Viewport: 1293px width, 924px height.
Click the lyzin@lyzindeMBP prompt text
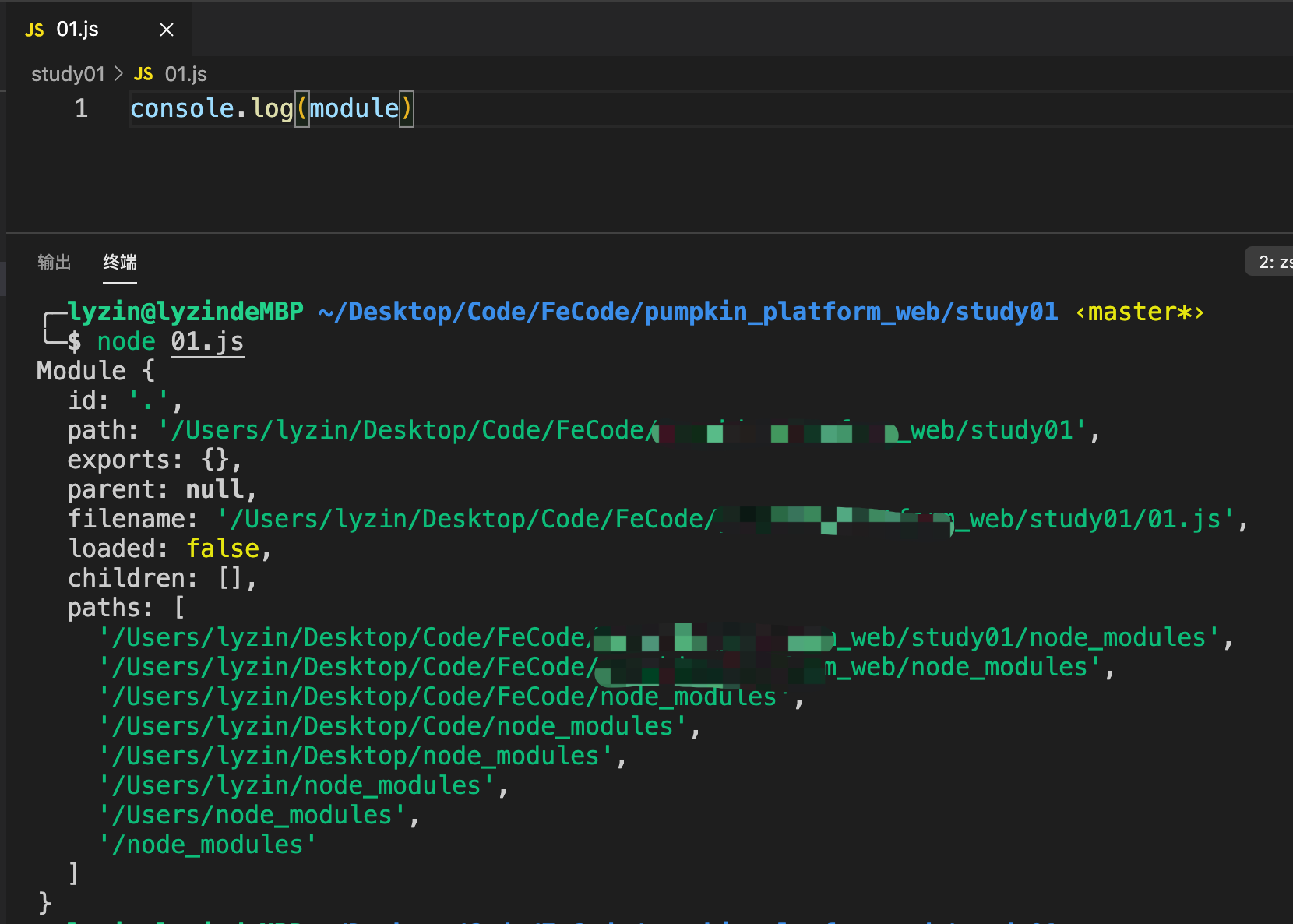tap(185, 312)
